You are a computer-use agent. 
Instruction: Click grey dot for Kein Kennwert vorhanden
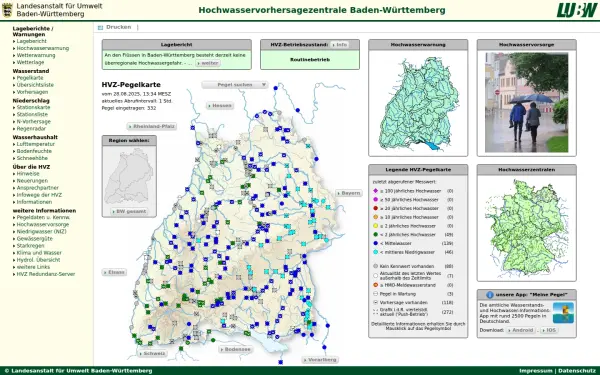(375, 266)
